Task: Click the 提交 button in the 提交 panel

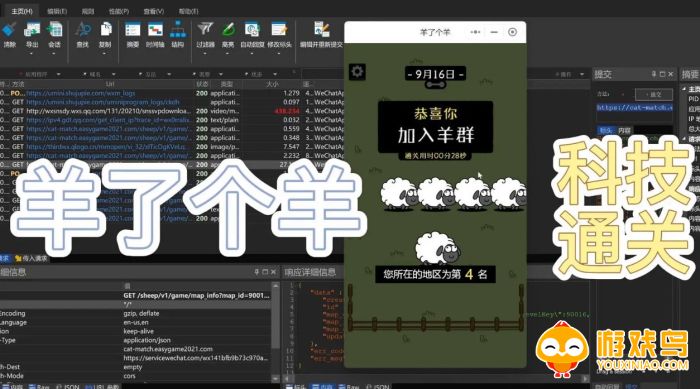Action: [x=654, y=94]
